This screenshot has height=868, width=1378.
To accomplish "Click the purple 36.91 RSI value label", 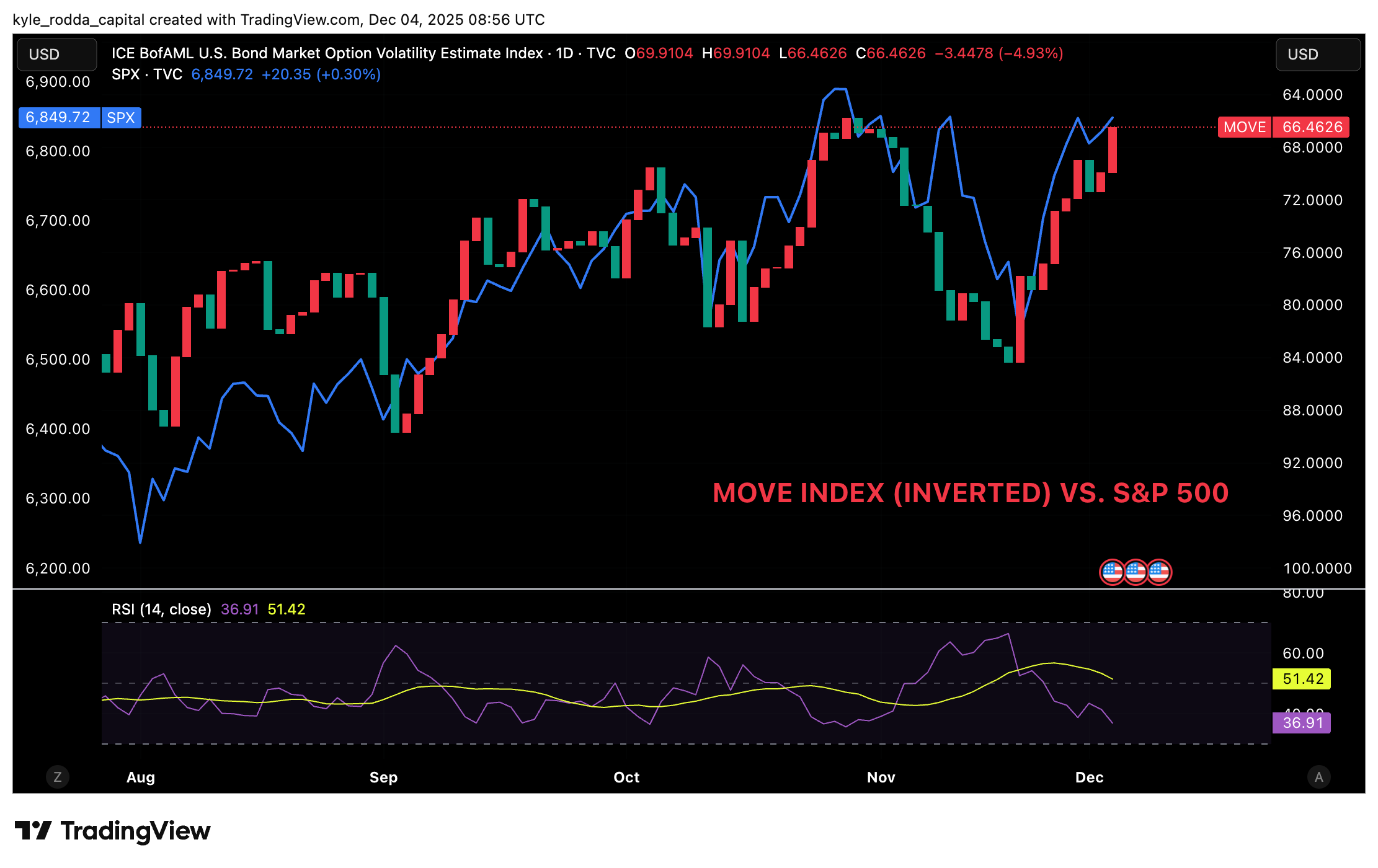I will coord(1300,723).
